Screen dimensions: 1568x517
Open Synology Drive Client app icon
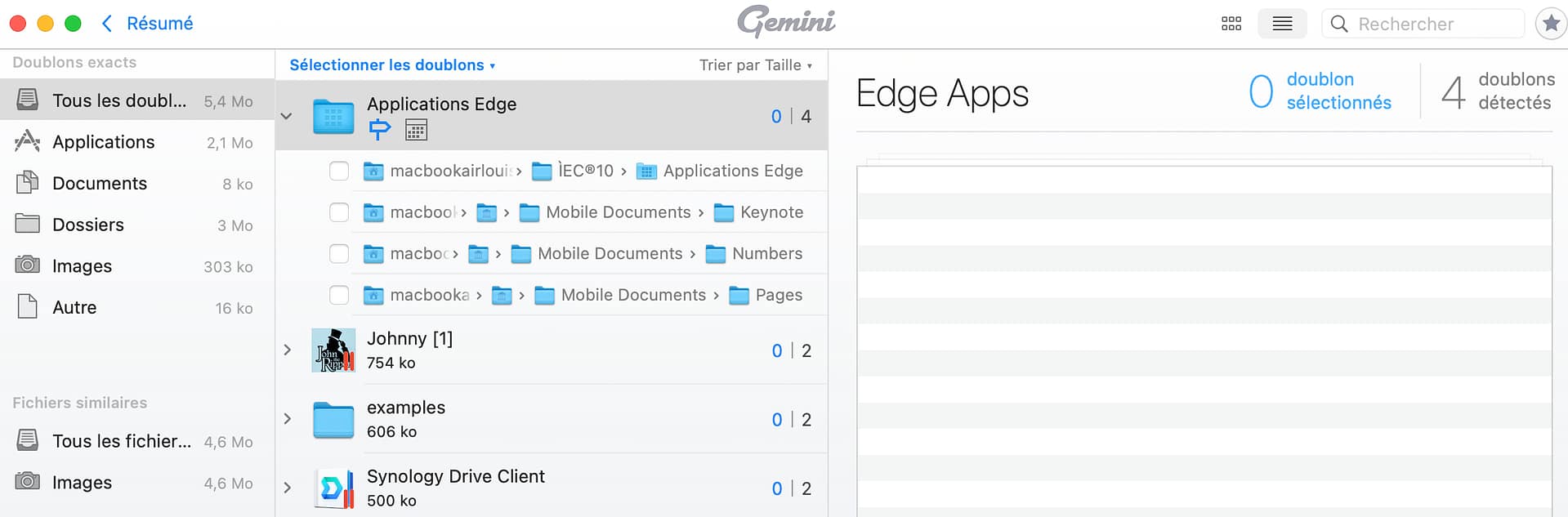[x=333, y=488]
